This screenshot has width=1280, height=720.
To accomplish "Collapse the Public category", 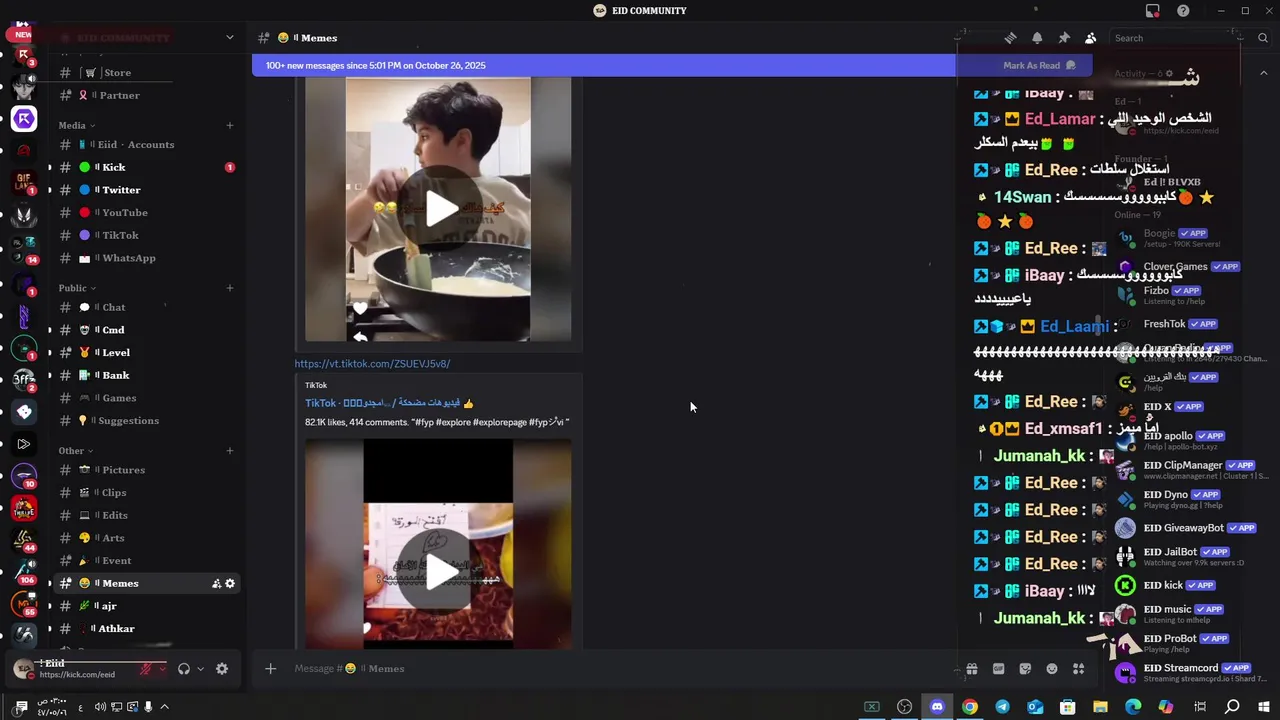I will click(78, 288).
